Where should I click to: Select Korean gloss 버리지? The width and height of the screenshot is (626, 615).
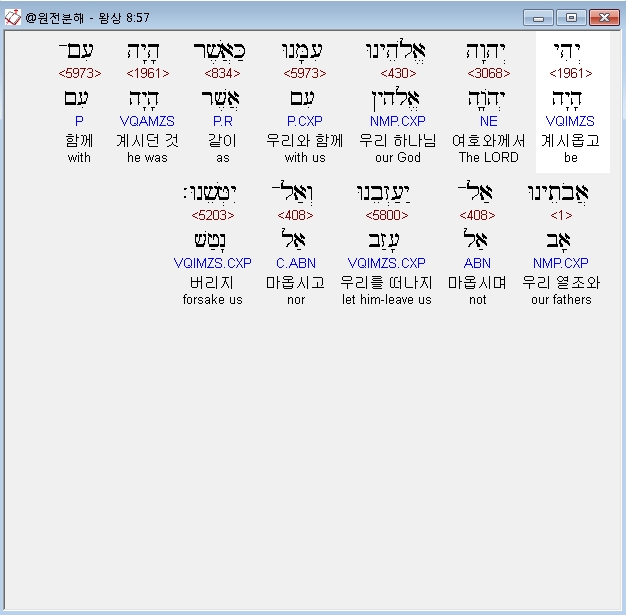coord(212,283)
